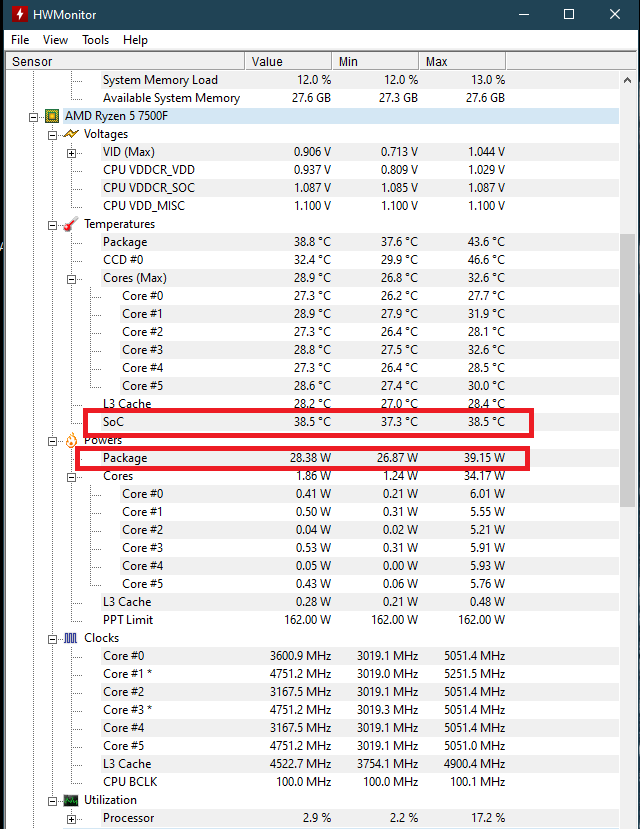Click the 38.8 °C Package value
This screenshot has height=829, width=640.
(x=312, y=242)
